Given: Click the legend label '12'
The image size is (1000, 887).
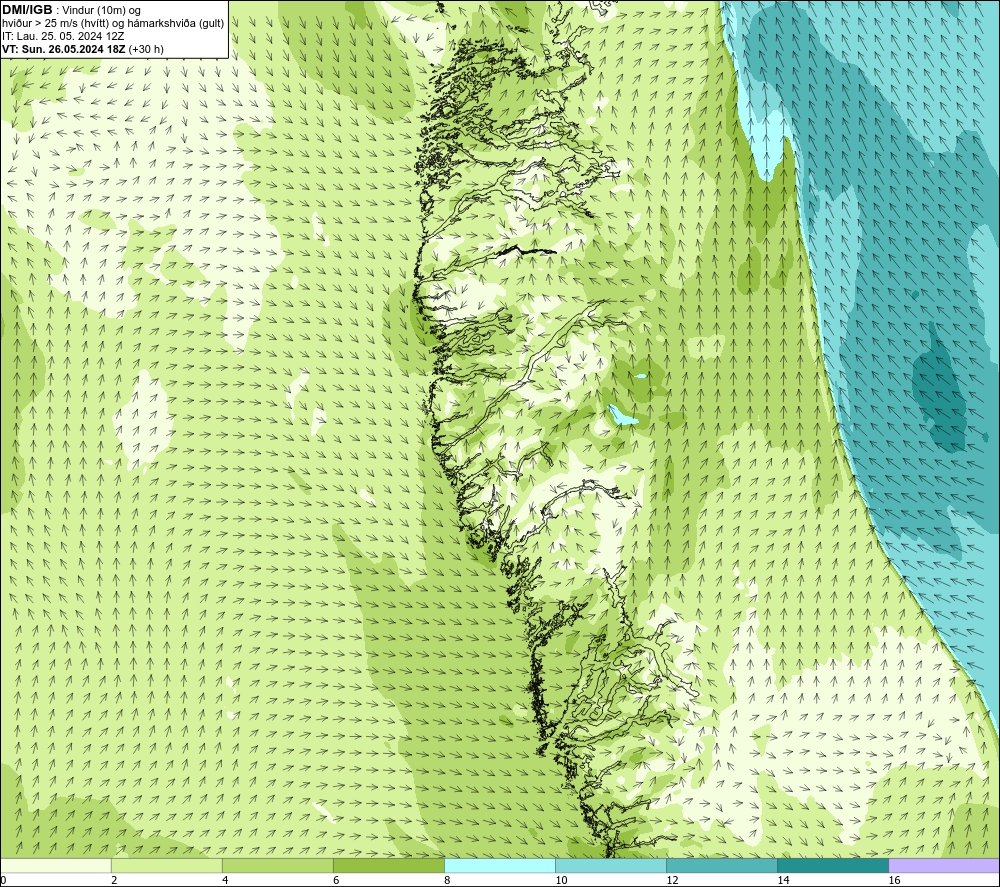Looking at the screenshot, I should pos(672,881).
